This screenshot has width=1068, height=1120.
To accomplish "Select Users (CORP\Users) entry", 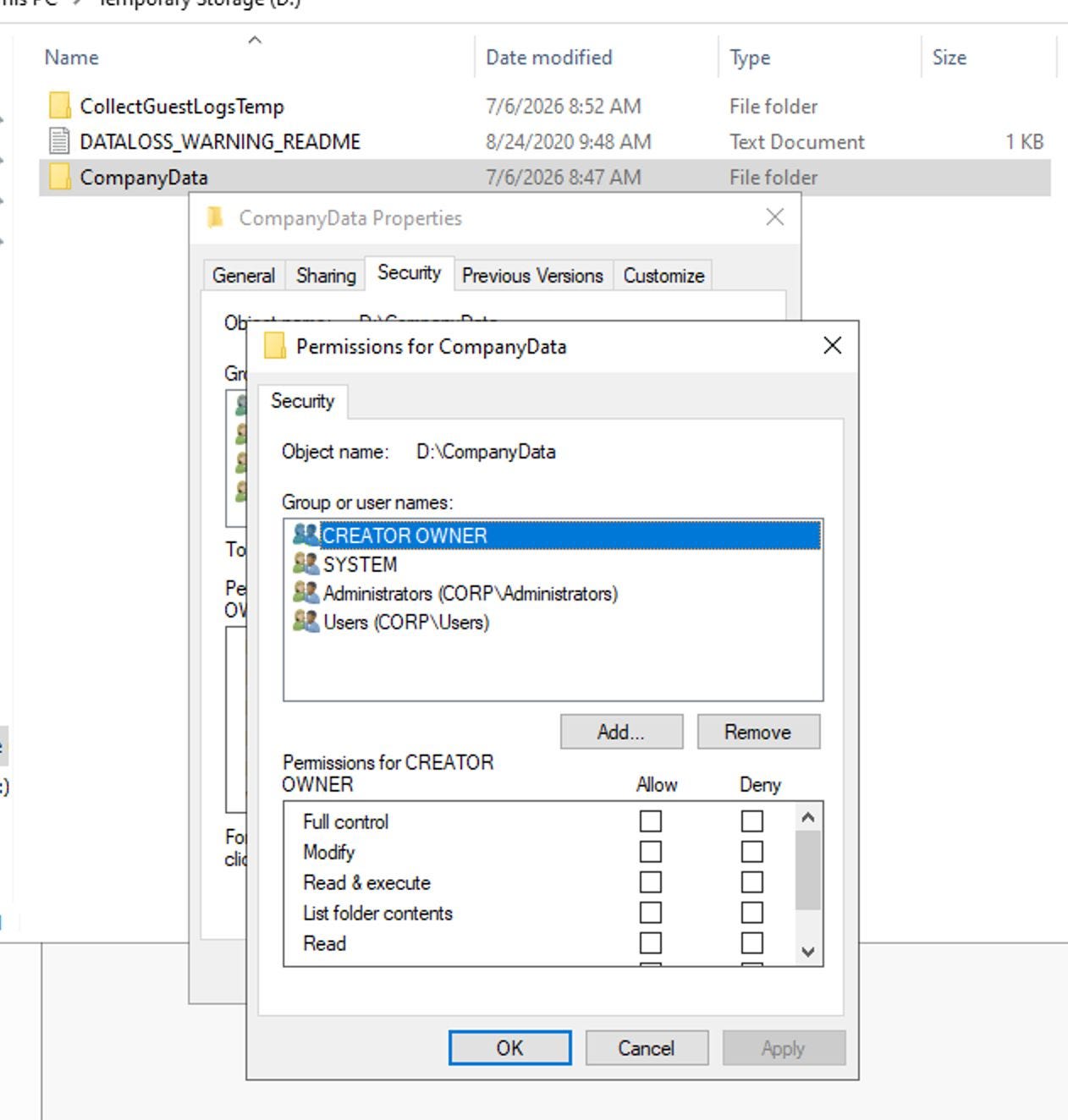I will click(555, 622).
